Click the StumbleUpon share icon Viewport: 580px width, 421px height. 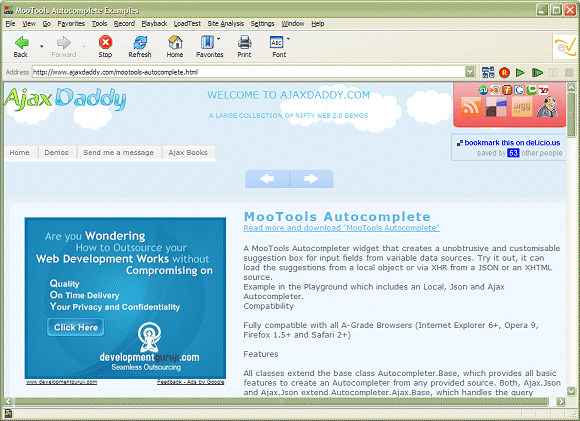pos(483,90)
